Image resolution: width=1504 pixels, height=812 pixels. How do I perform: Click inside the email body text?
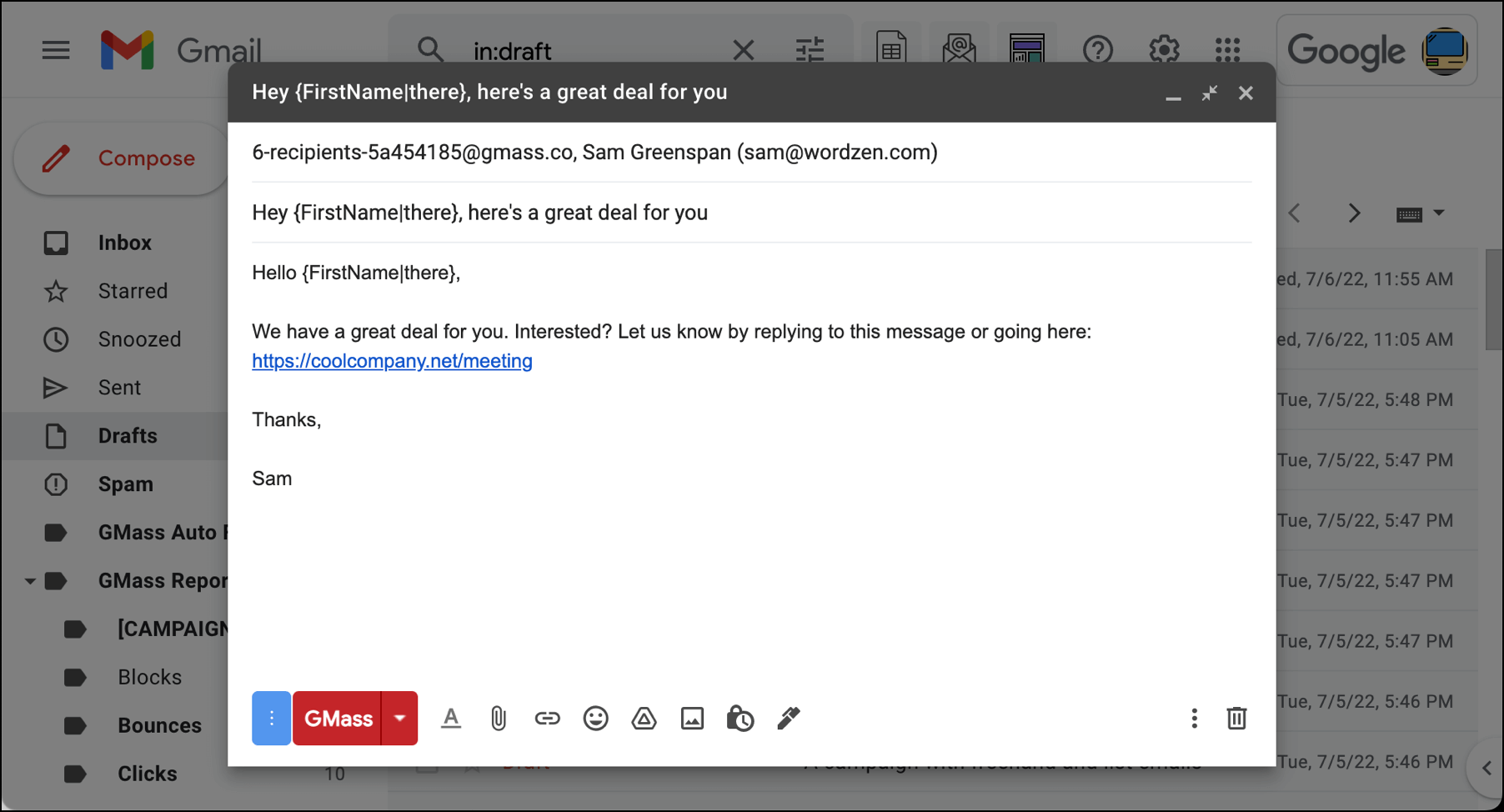(751, 467)
